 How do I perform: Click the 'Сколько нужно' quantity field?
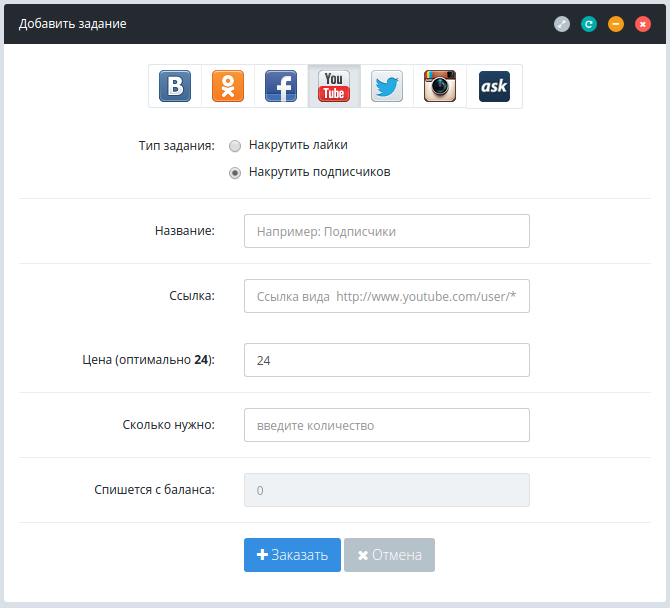click(386, 425)
